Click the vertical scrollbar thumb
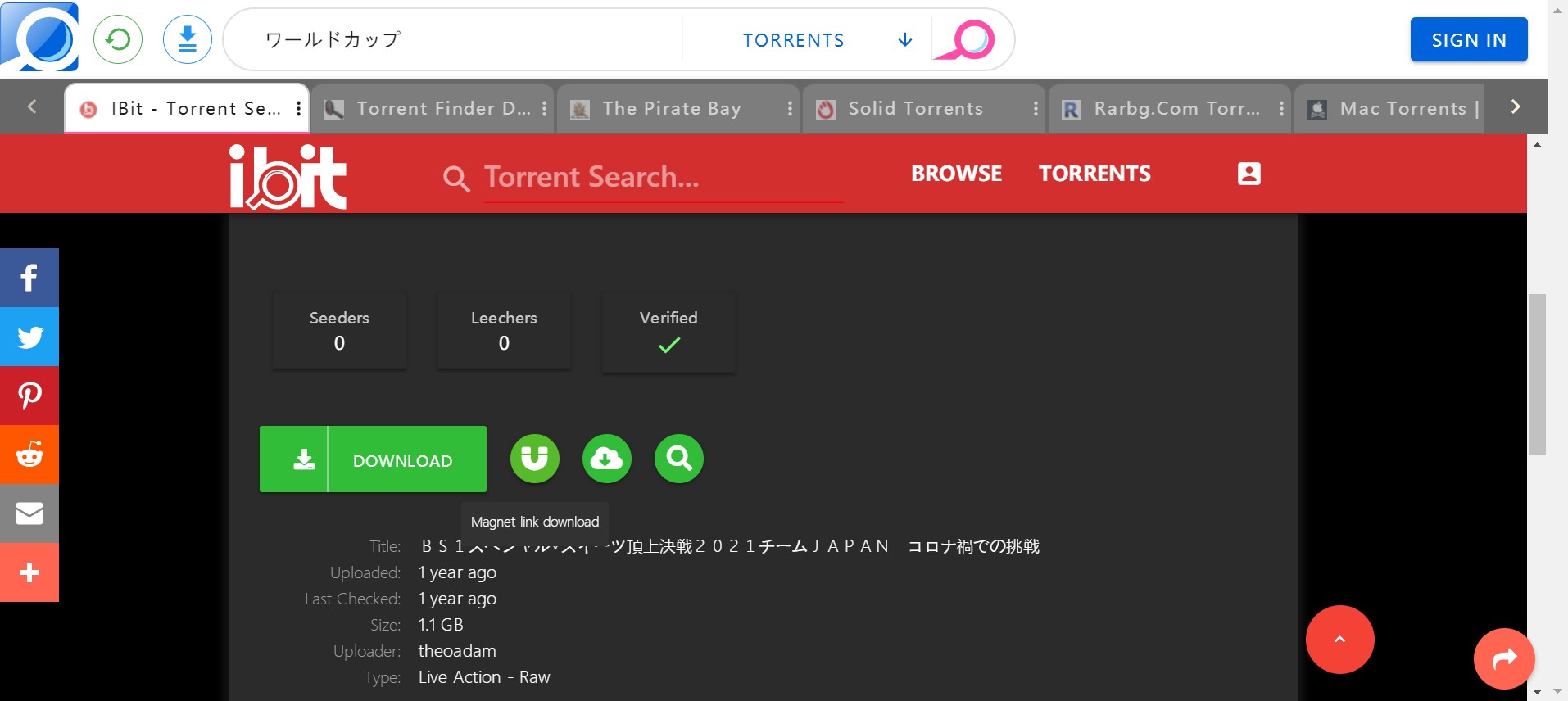The image size is (1568, 701). pyautogui.click(x=1537, y=373)
